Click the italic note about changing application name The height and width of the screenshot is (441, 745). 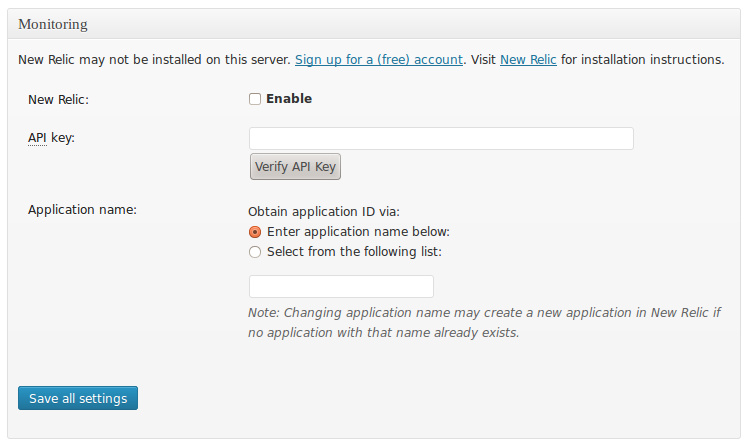pyautogui.click(x=484, y=322)
